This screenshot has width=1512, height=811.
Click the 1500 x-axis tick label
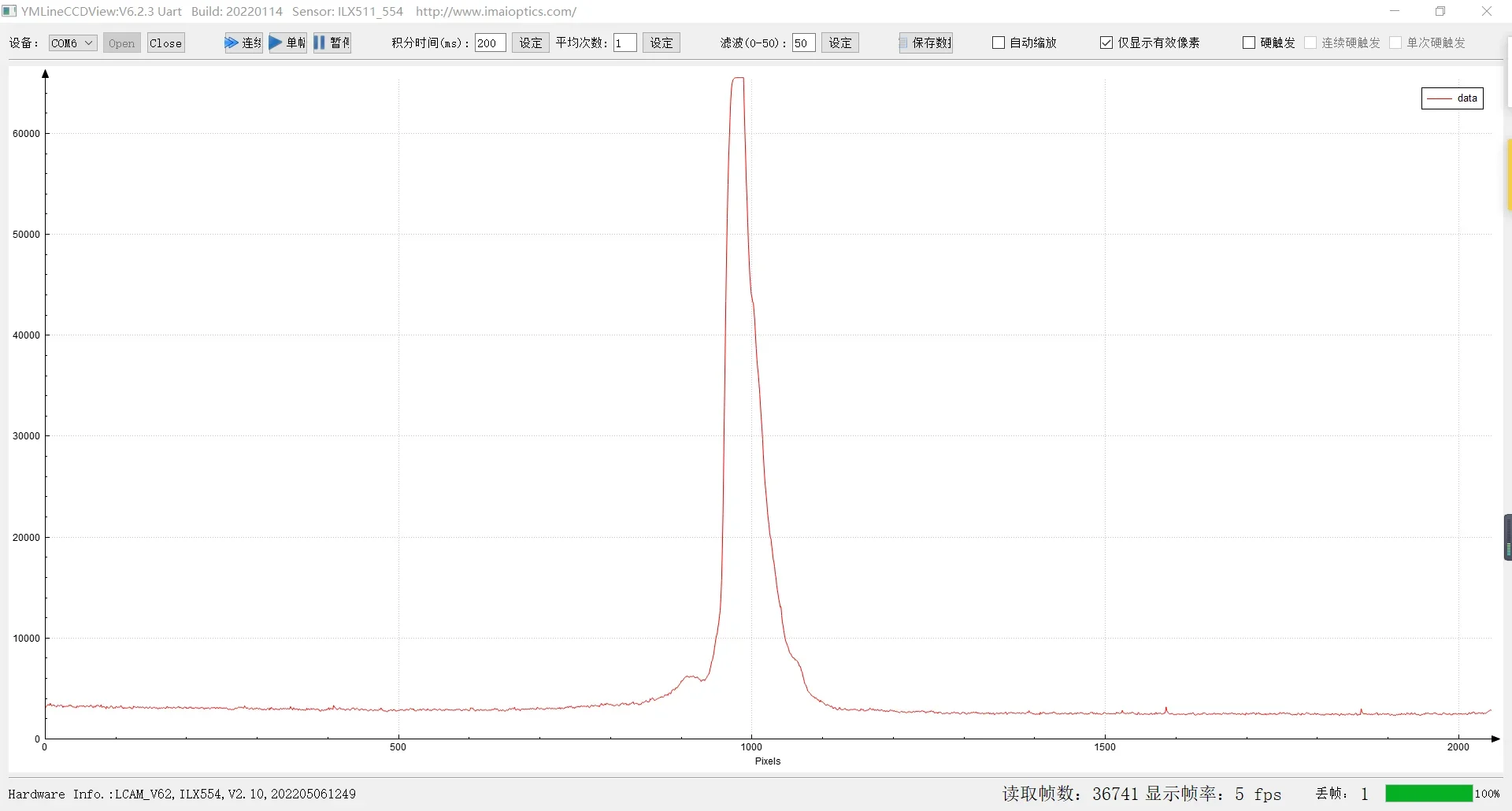tap(1105, 747)
